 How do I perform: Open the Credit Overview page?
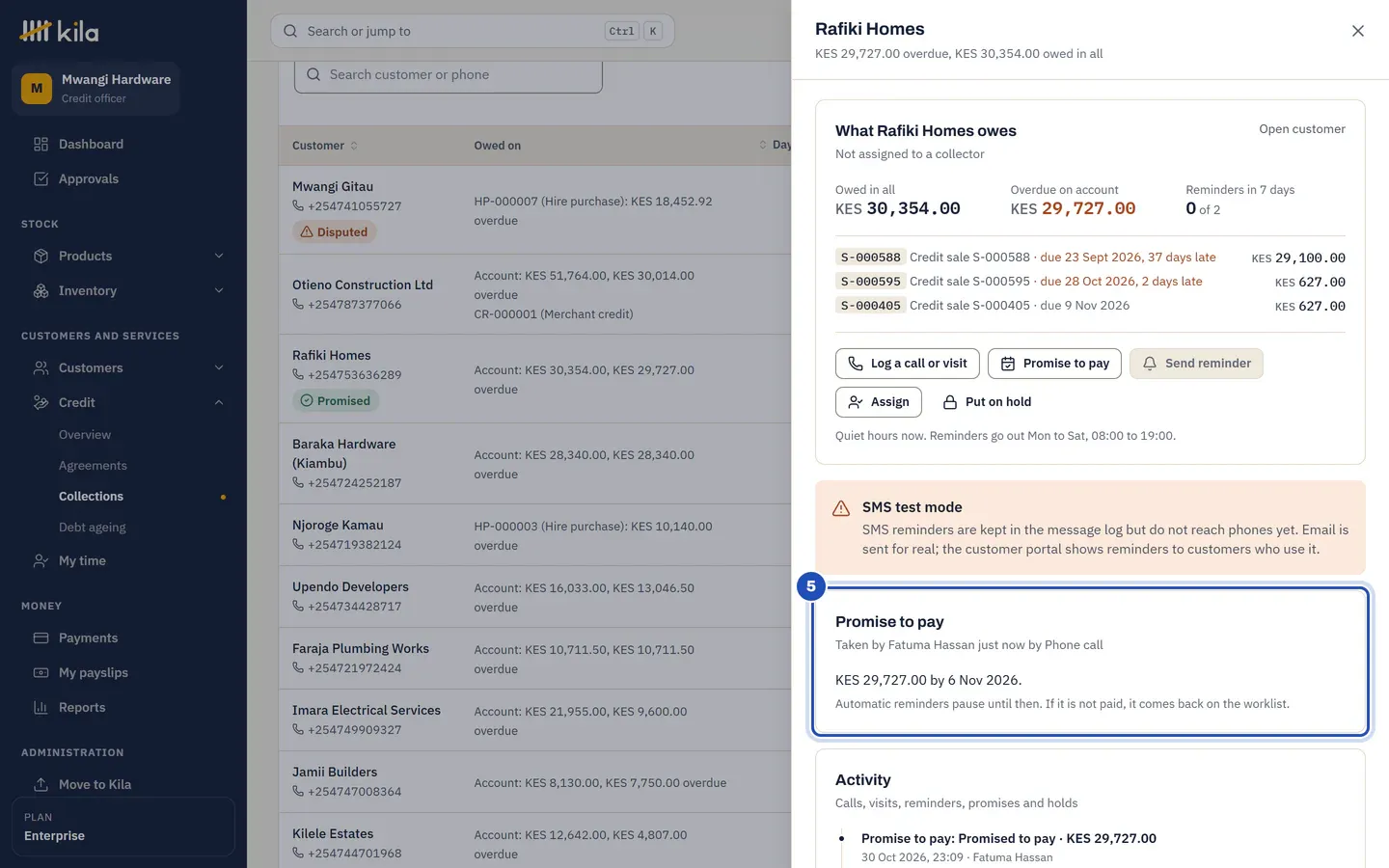85,434
